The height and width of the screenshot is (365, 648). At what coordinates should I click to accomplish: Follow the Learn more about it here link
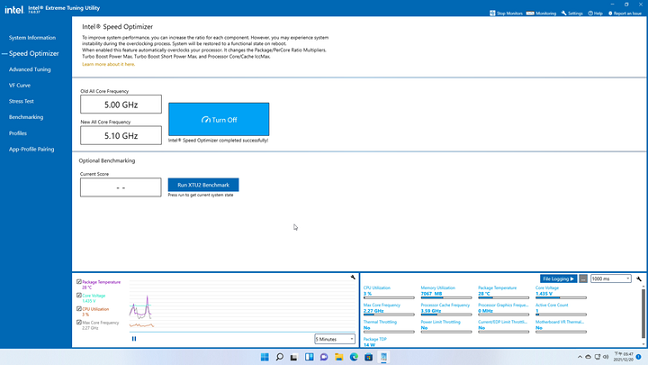108,64
